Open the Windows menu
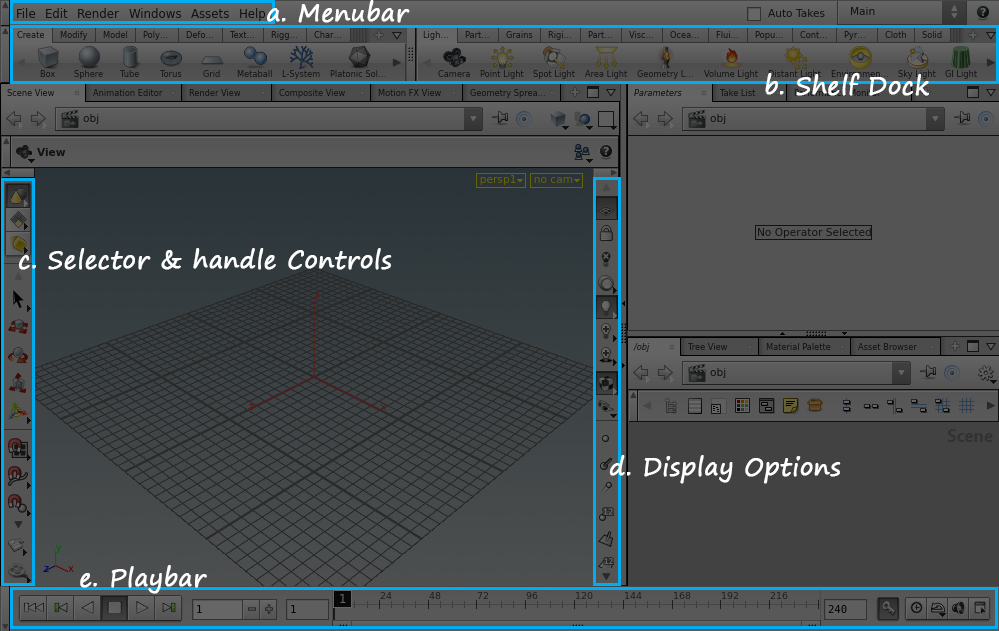This screenshot has height=631, width=999. 155,13
